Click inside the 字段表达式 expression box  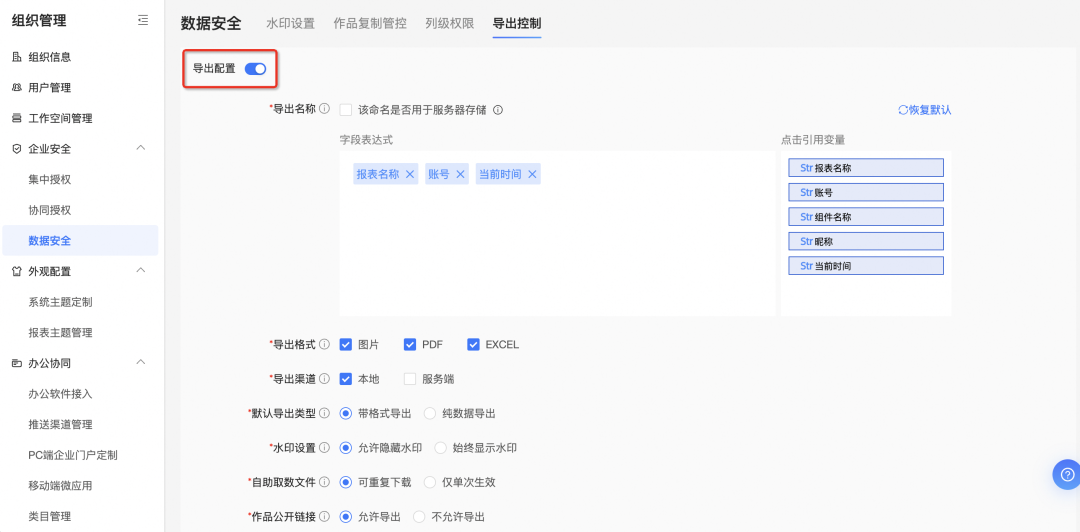[x=556, y=250]
